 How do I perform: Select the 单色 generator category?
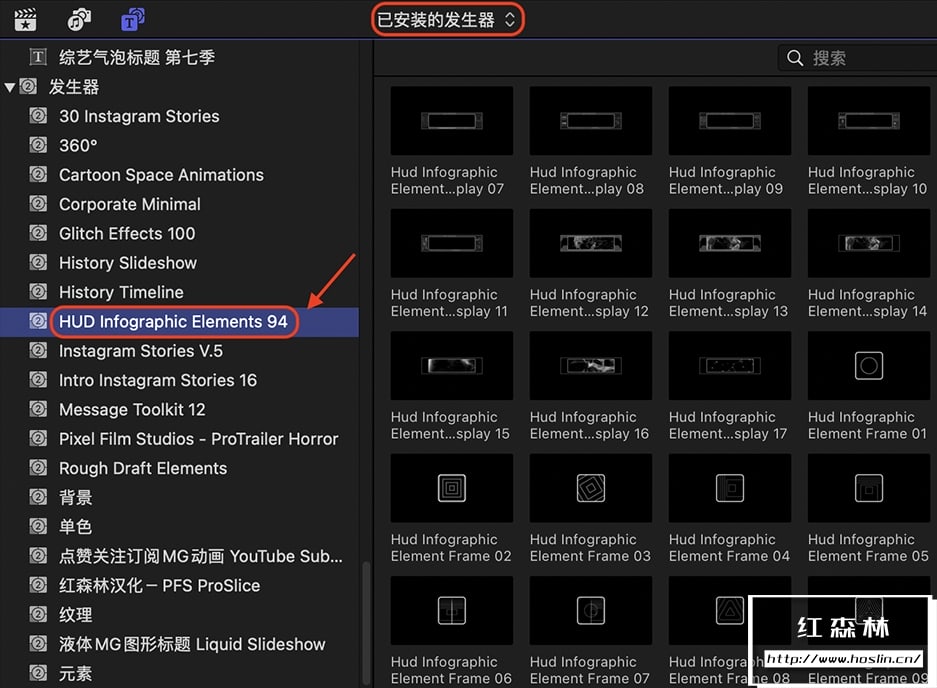click(75, 527)
